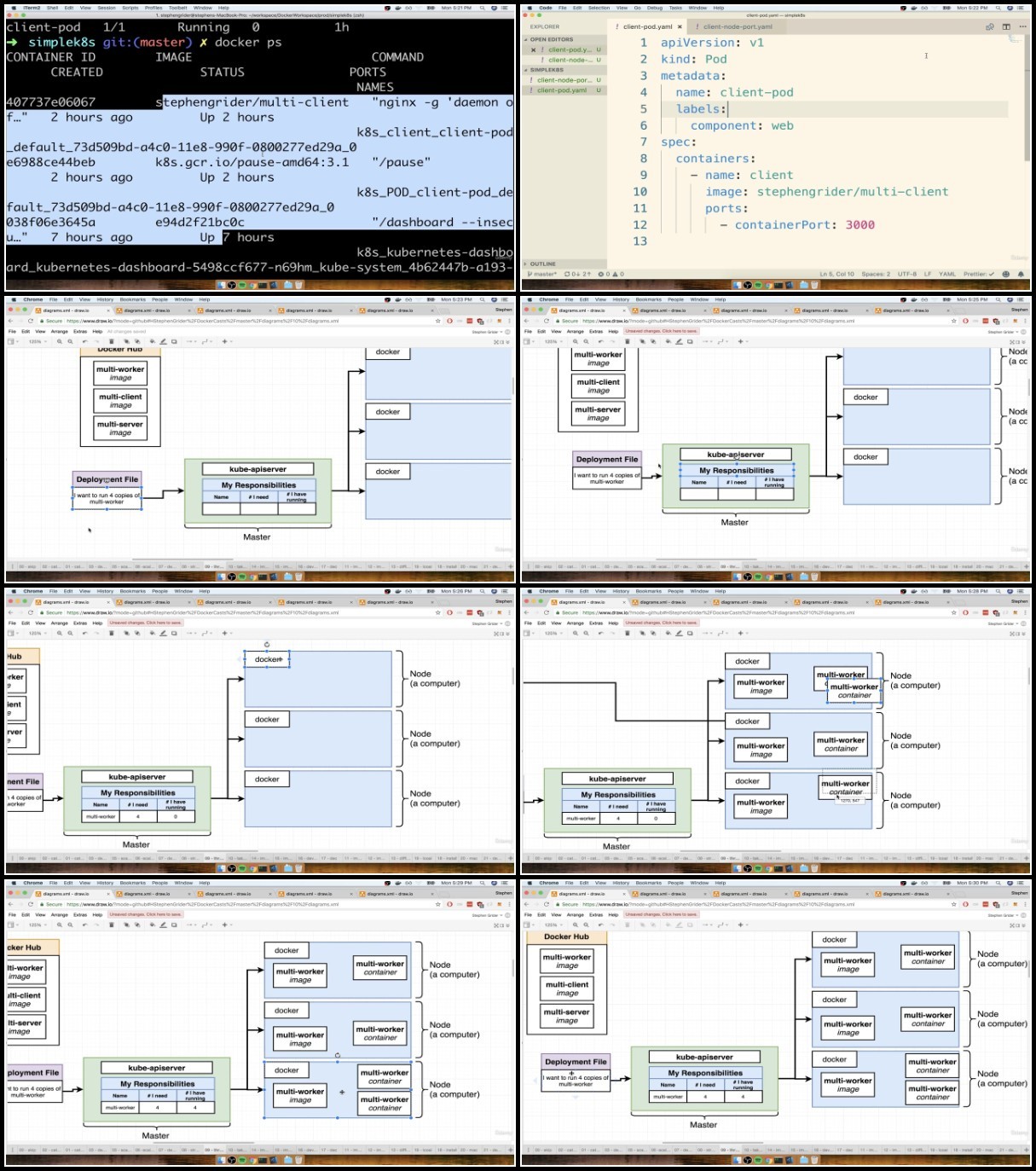Click line color pencil in 'All changes saved' draw.io toolbar
The width and height of the screenshot is (1036, 1171).
[x=163, y=341]
